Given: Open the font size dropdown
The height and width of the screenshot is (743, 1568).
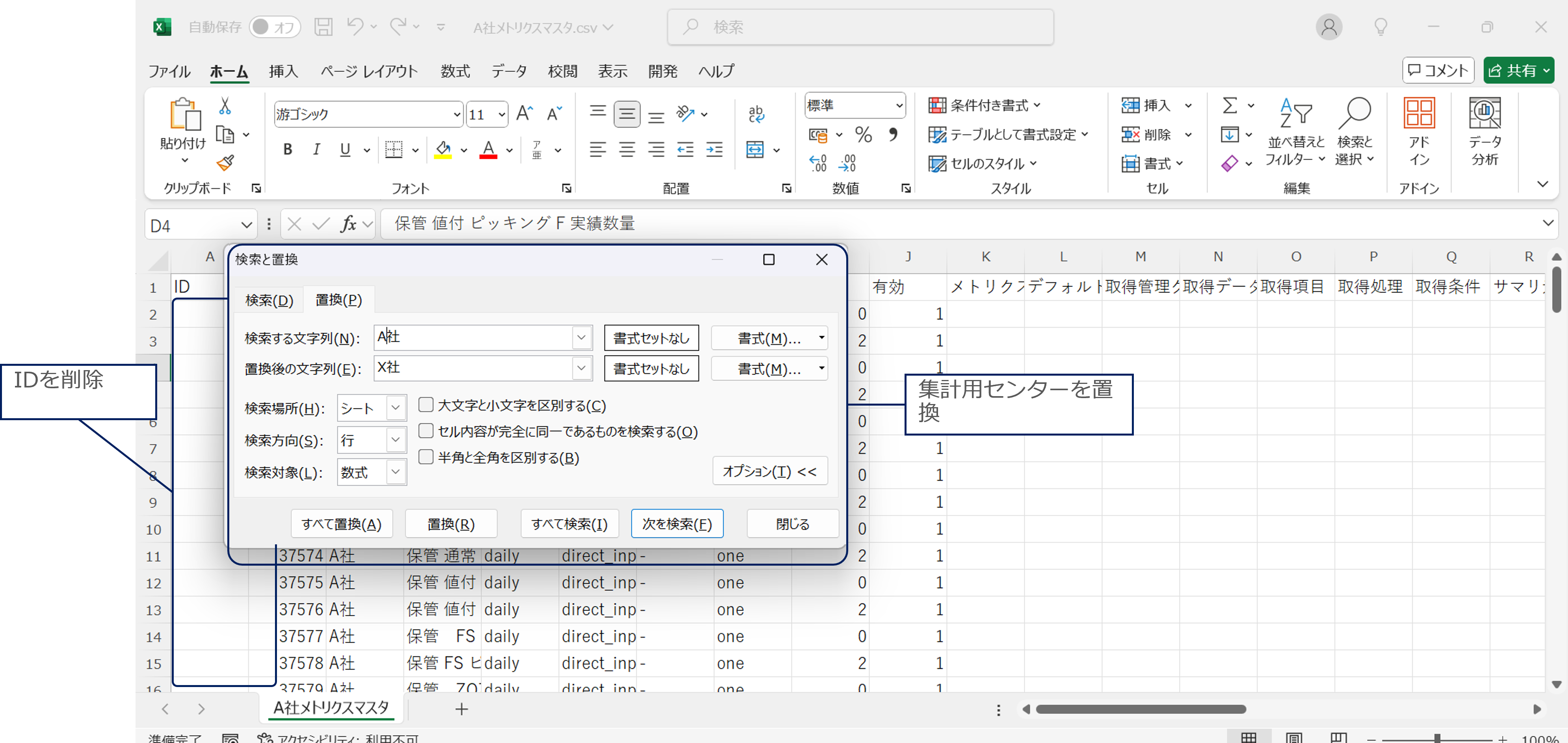Looking at the screenshot, I should coord(501,114).
